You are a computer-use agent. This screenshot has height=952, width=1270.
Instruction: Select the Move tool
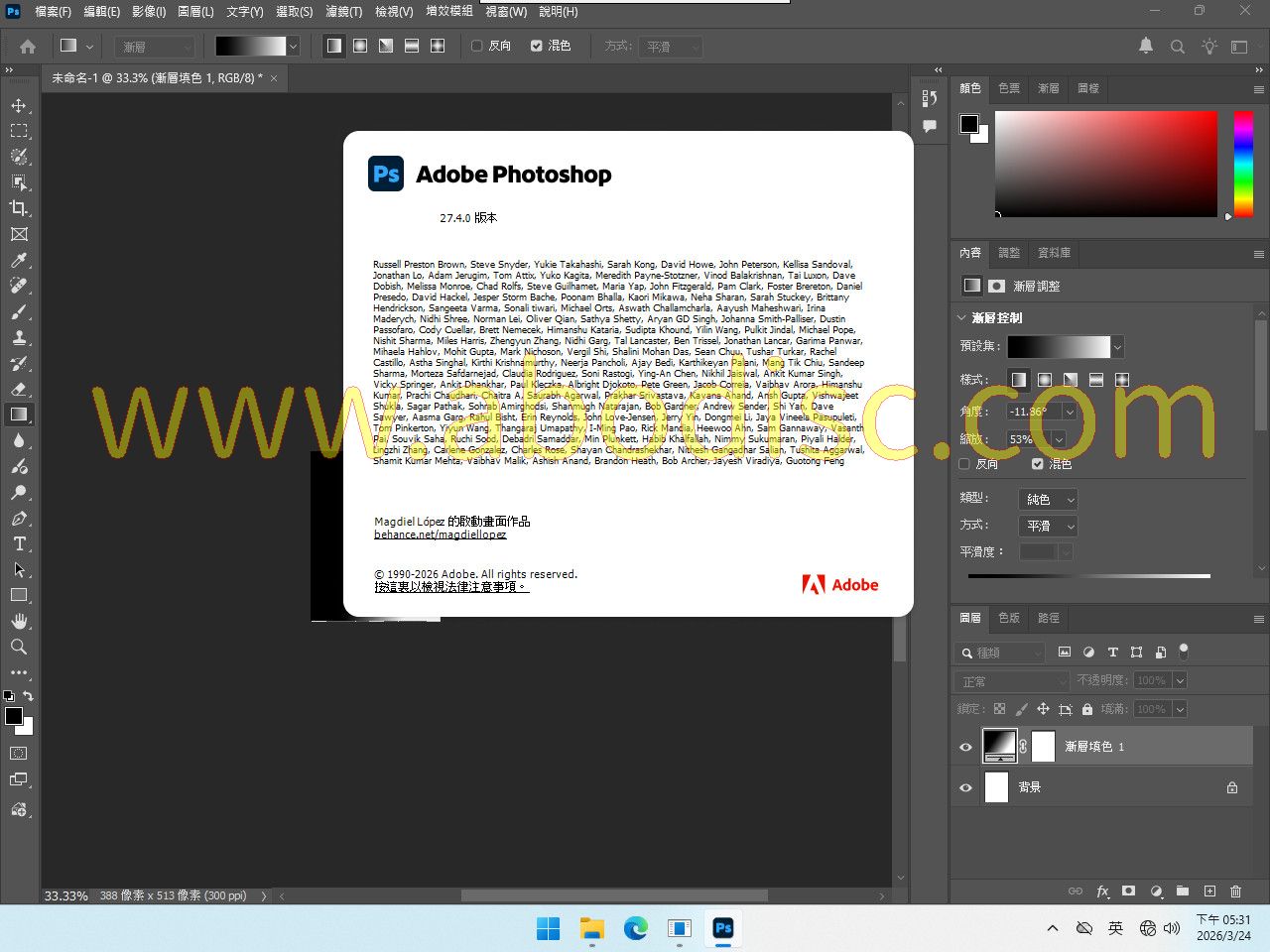(x=19, y=105)
